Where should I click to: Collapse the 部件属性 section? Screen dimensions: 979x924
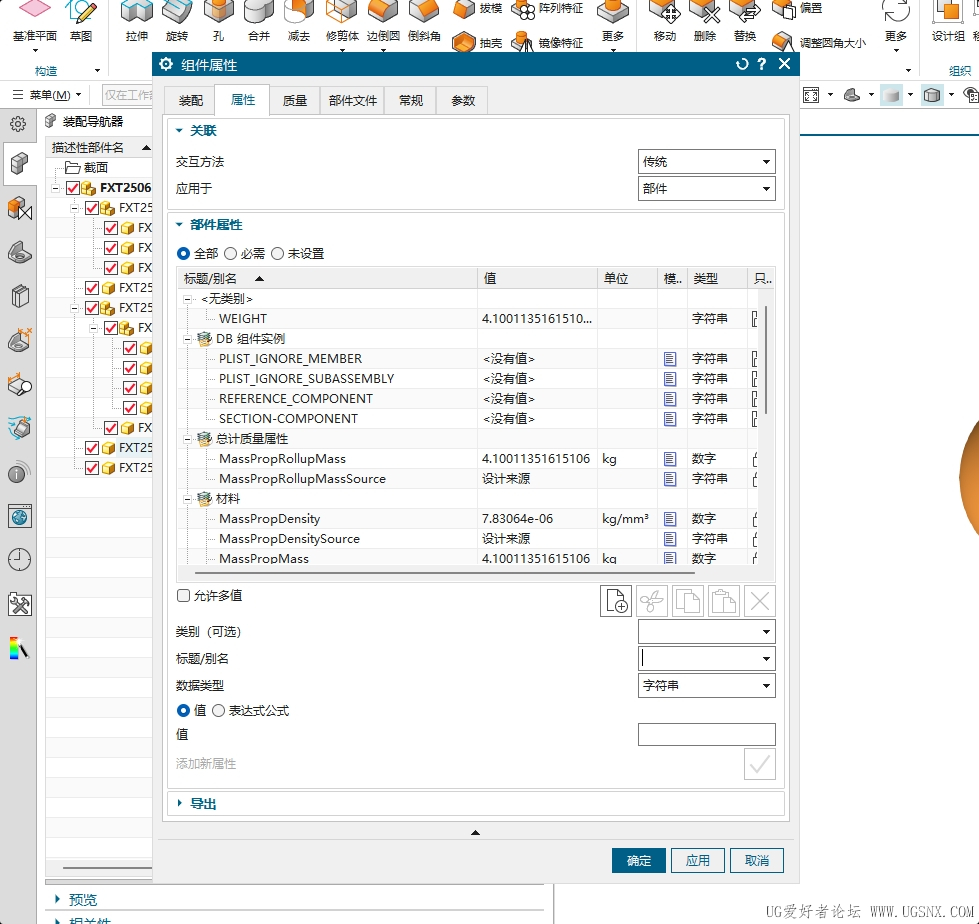(179, 225)
